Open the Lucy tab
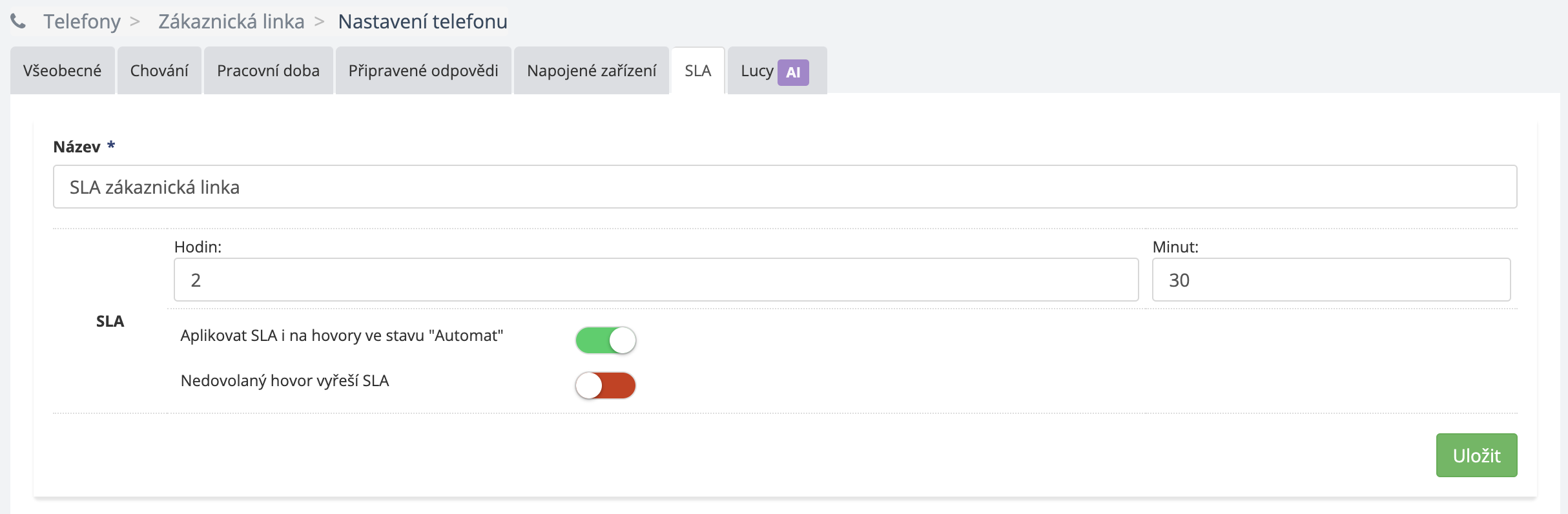This screenshot has height=514, width=1568. (757, 71)
